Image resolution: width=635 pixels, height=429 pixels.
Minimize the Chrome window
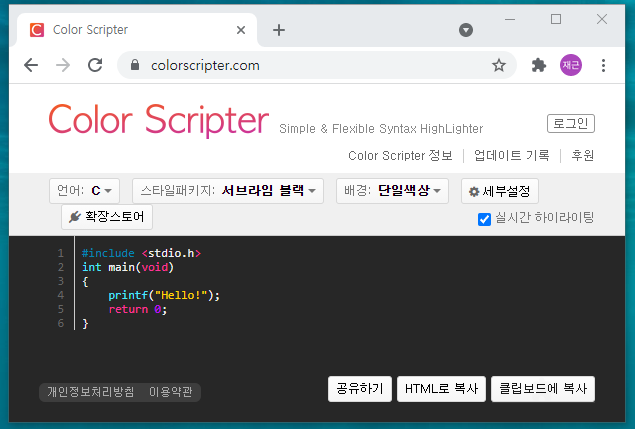[x=510, y=19]
